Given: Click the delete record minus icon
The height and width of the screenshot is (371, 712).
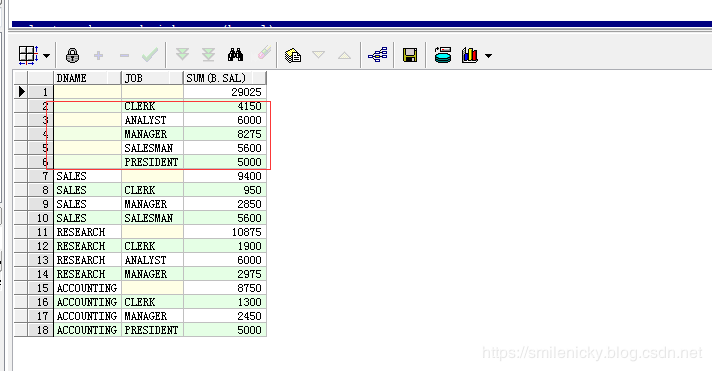Looking at the screenshot, I should [124, 55].
